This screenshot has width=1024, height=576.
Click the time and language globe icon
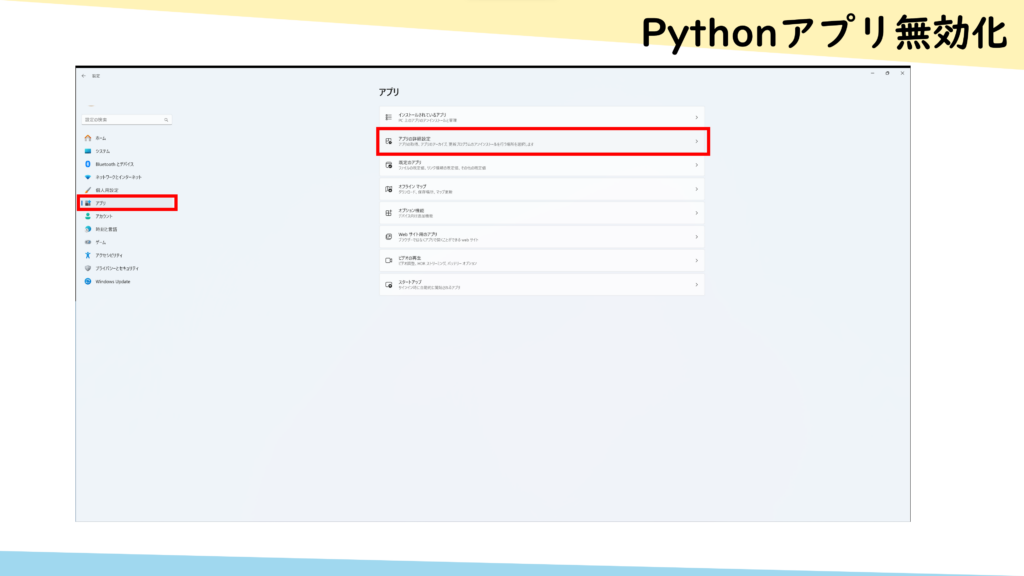pos(88,229)
